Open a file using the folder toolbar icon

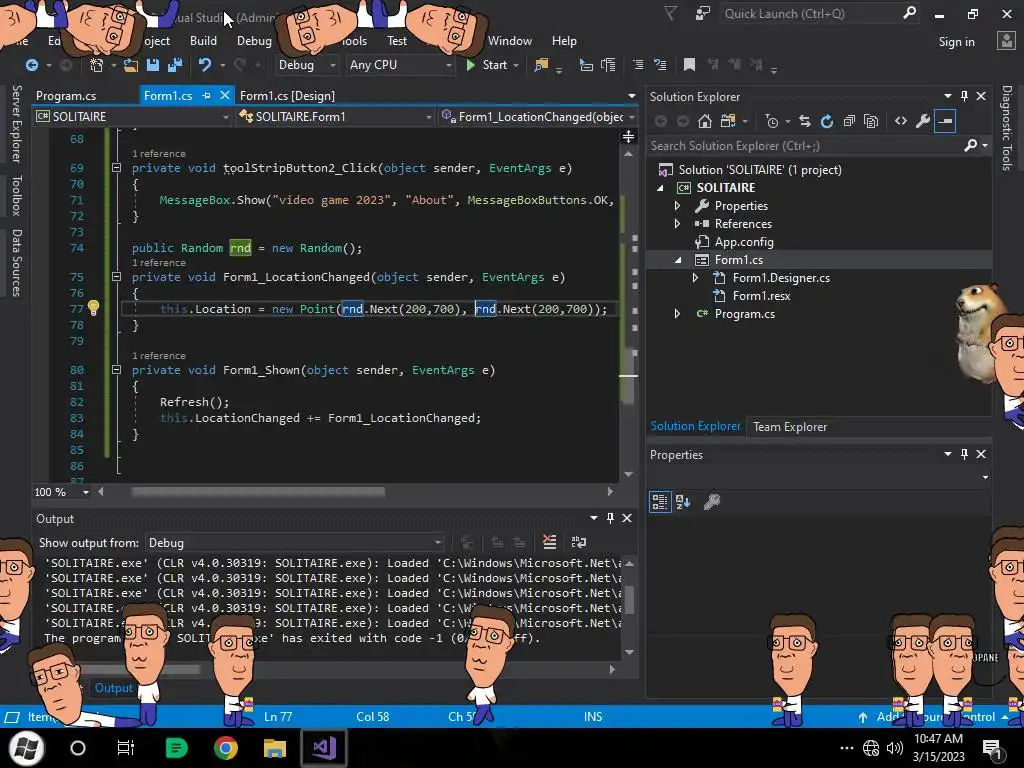click(131, 65)
